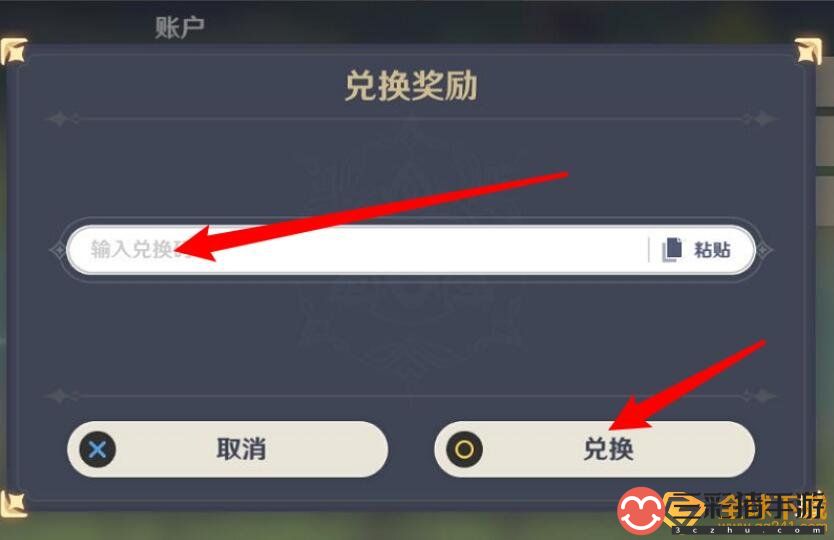Click the 兑换奖励 dialog title
834x540 pixels.
pyautogui.click(x=411, y=86)
